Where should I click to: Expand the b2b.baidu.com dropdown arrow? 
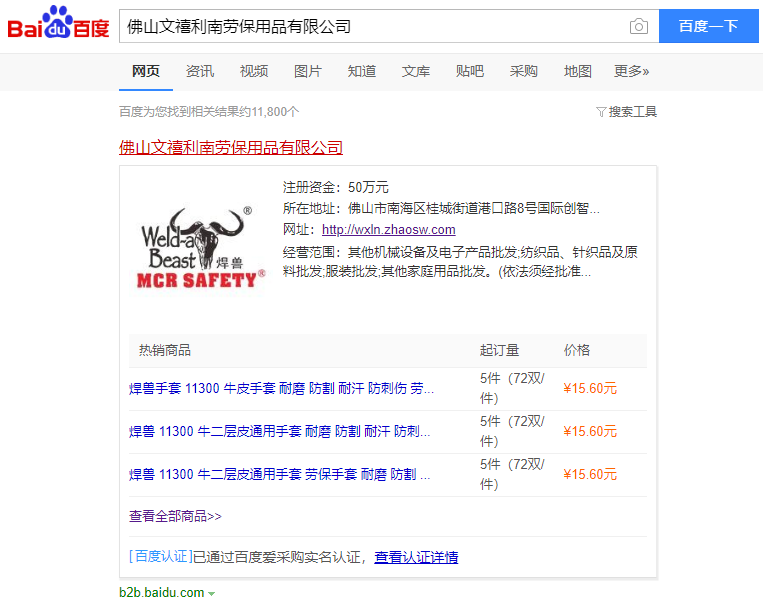coord(211,594)
